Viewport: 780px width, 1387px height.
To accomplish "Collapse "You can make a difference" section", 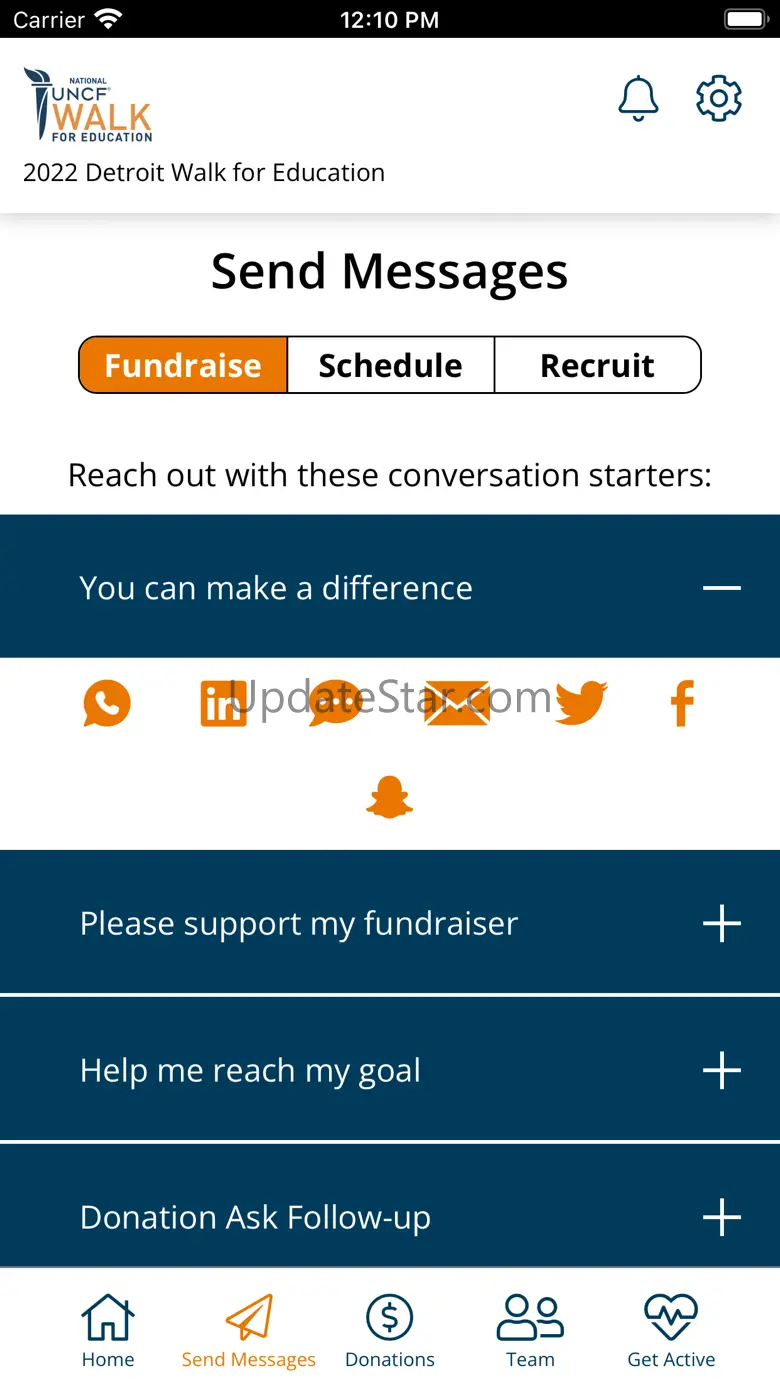I will [x=721, y=588].
